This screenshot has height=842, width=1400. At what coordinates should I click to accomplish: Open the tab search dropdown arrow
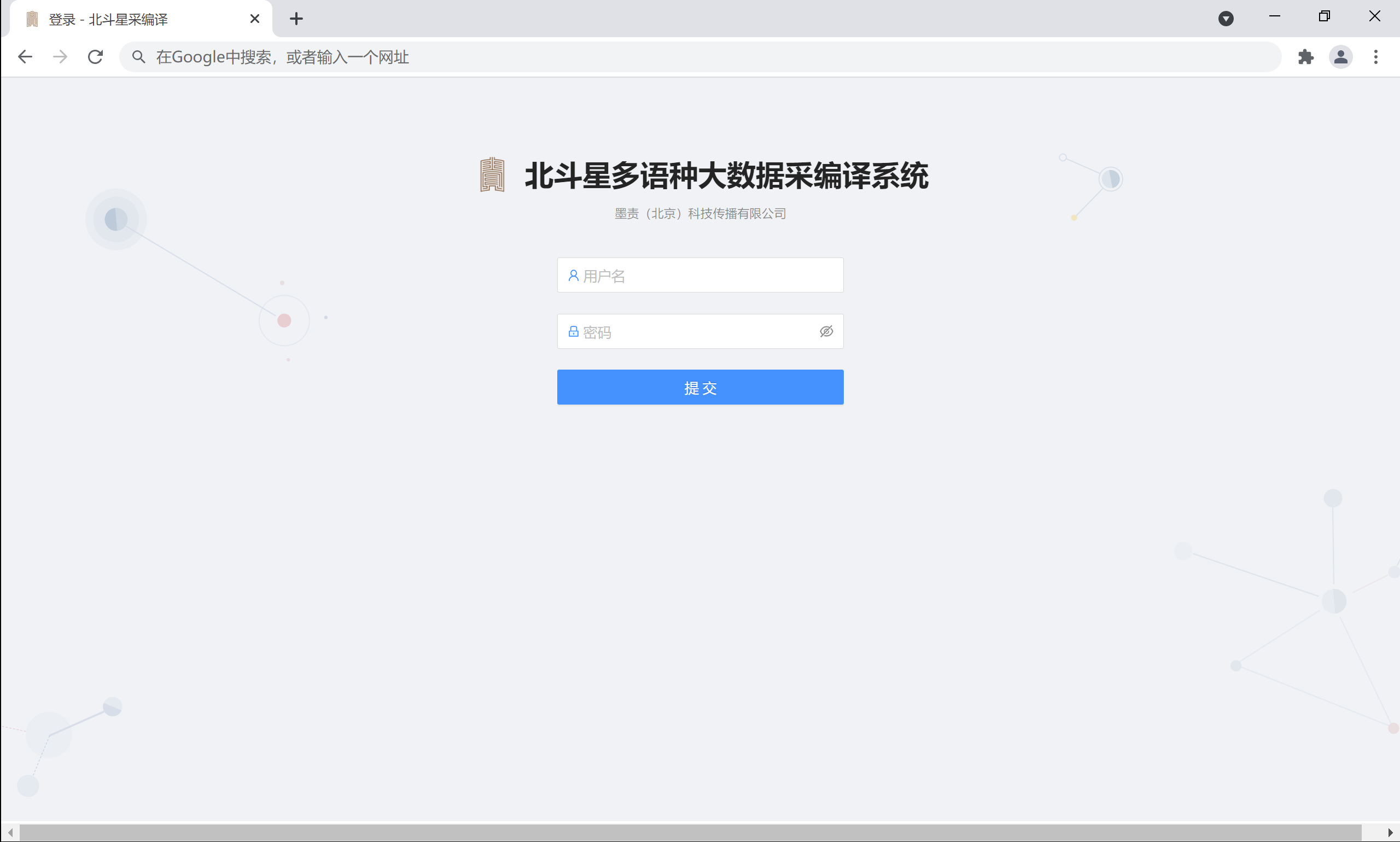click(1226, 19)
